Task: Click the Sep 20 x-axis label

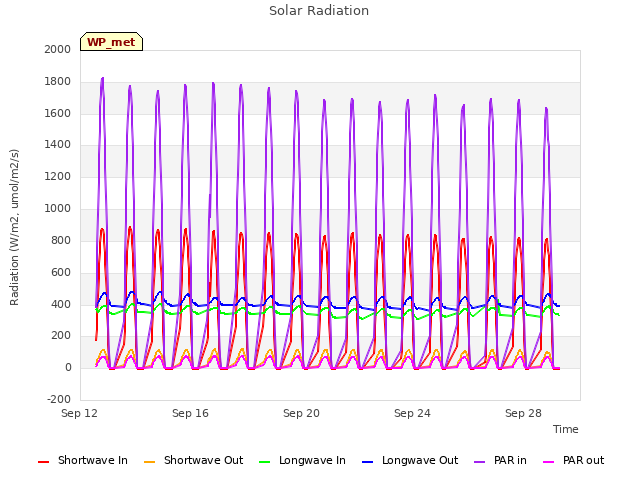Action: [x=301, y=413]
